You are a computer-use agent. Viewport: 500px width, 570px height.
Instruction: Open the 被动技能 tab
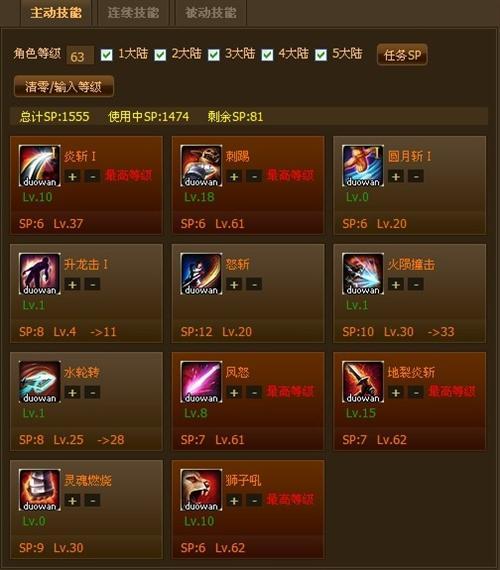pos(211,13)
